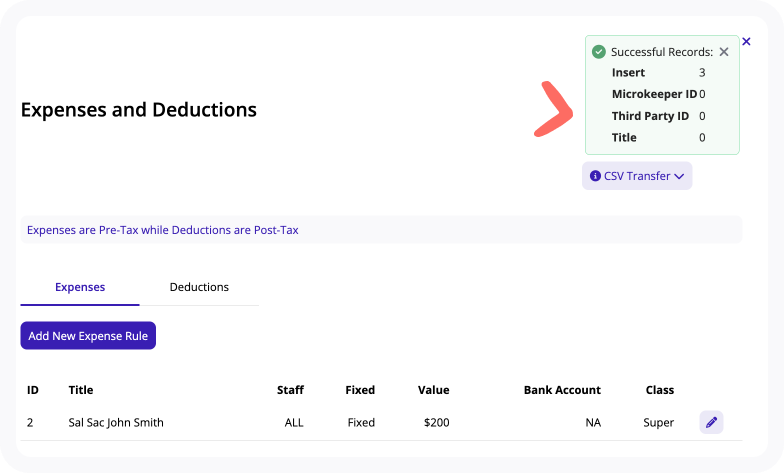
Task: Expand the CSV Transfer dropdown
Action: [x=637, y=176]
